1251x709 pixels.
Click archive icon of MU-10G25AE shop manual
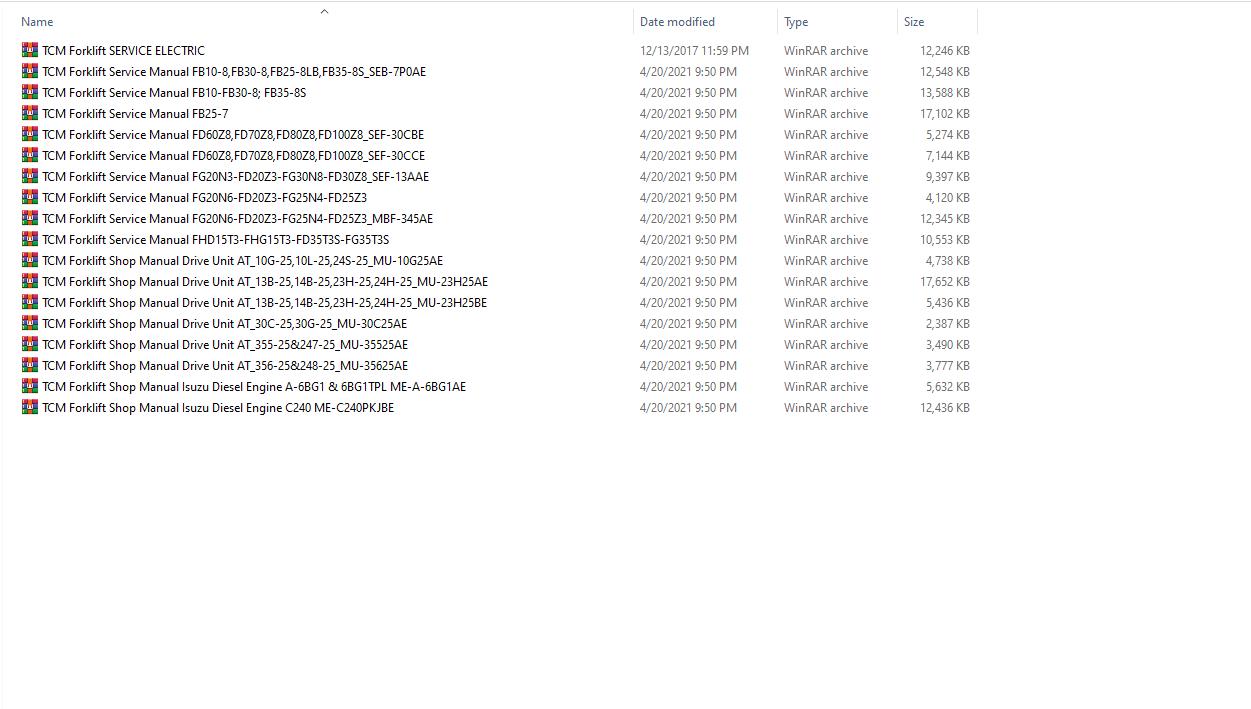[x=30, y=260]
